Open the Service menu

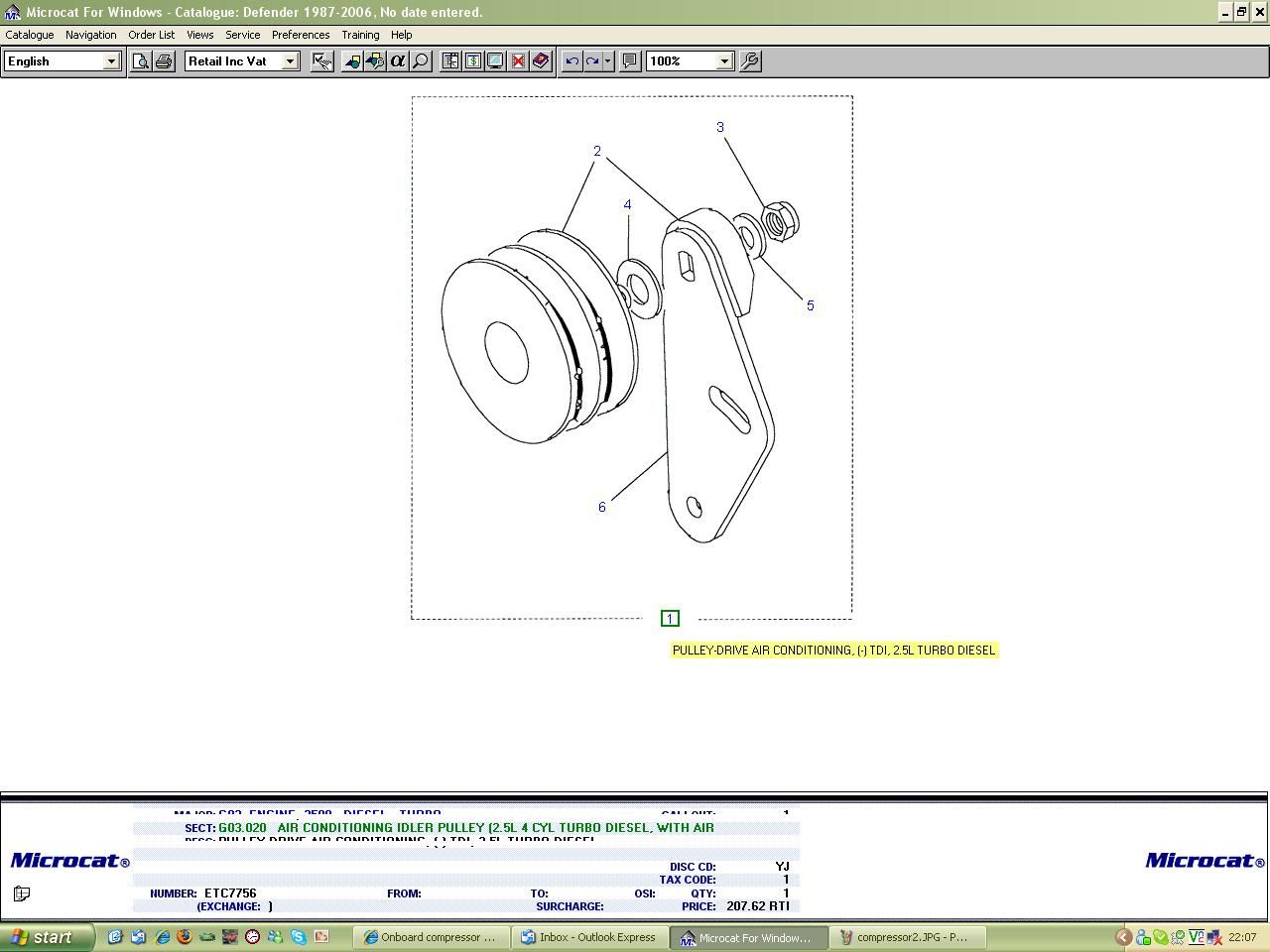click(243, 35)
